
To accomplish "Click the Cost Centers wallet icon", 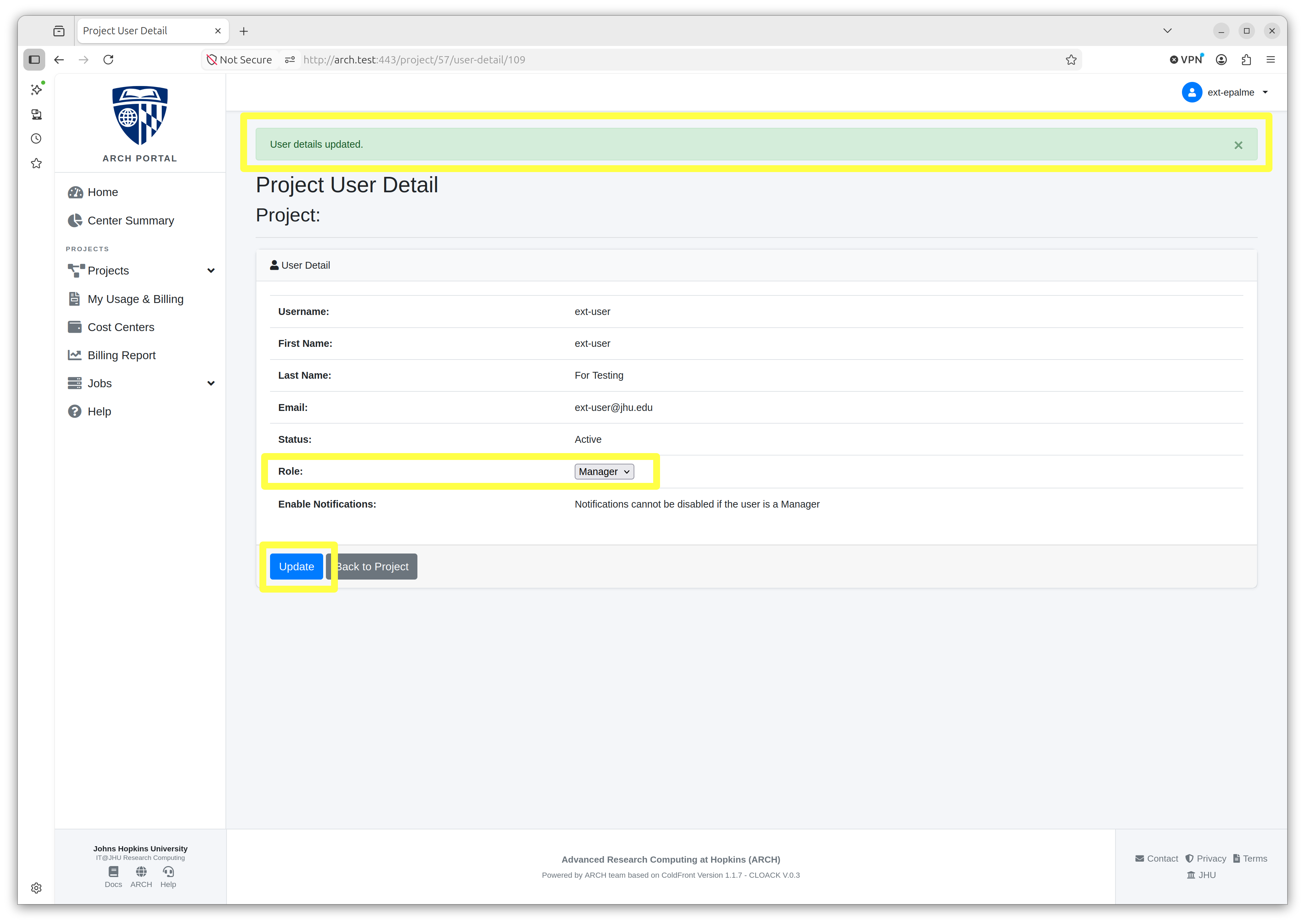I will click(74, 327).
